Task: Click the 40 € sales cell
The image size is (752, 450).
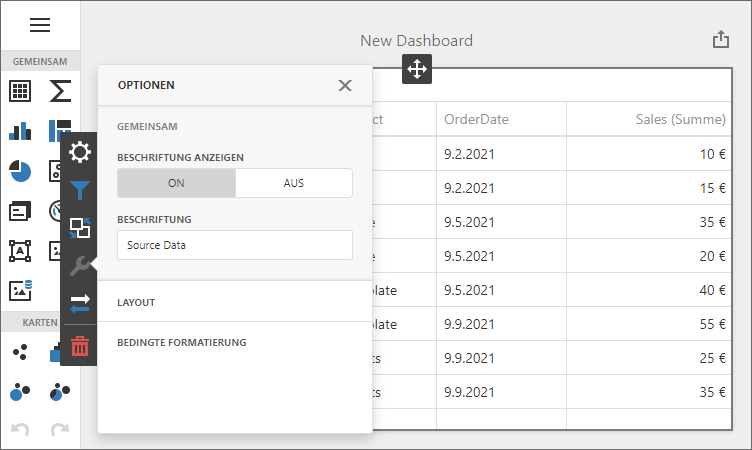Action: click(648, 290)
